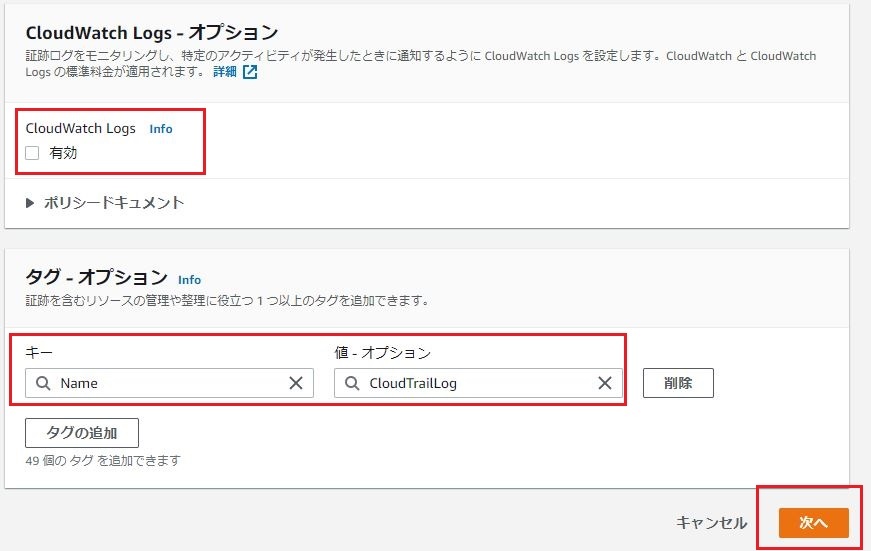Image resolution: width=871 pixels, height=551 pixels.
Task: Click the CloudWatch Logs - オプション heading
Action: (x=152, y=33)
